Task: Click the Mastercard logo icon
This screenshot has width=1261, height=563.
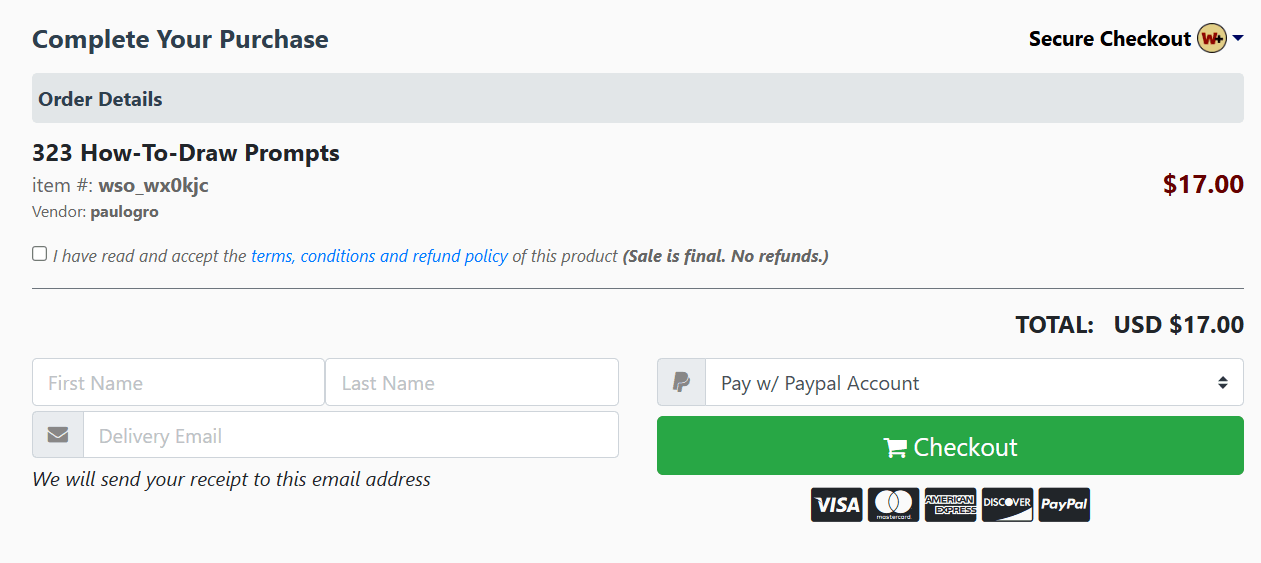Action: coord(893,505)
